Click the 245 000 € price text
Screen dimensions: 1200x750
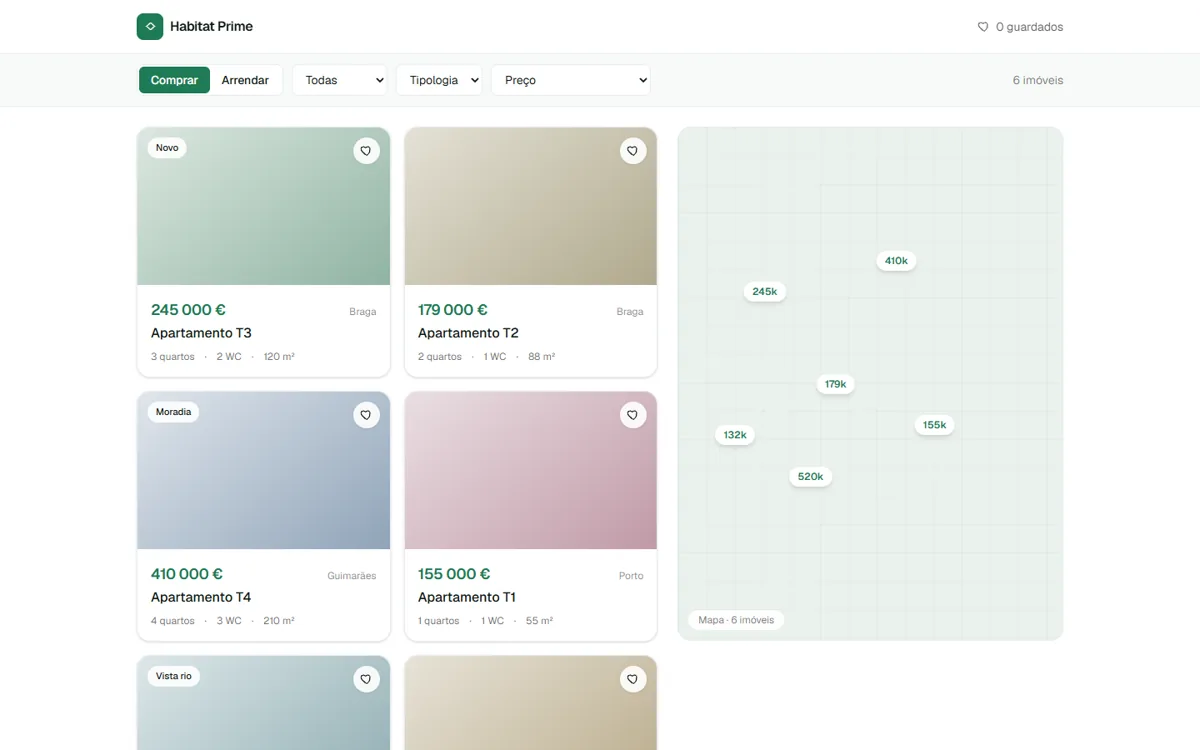point(188,310)
